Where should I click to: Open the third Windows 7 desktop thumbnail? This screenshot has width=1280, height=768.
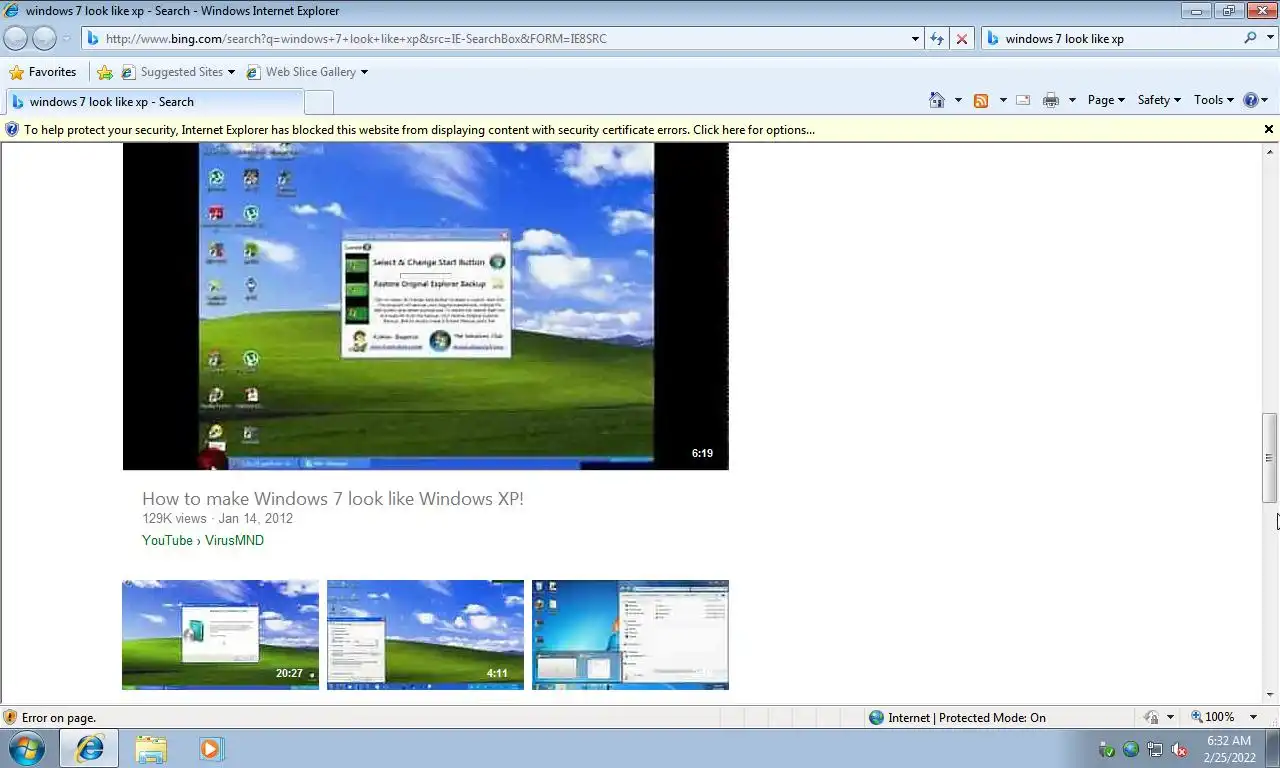[630, 635]
